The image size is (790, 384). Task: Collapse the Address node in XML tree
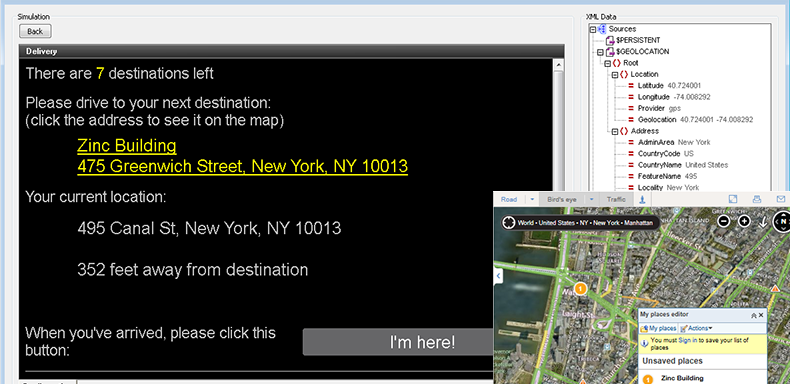[615, 131]
